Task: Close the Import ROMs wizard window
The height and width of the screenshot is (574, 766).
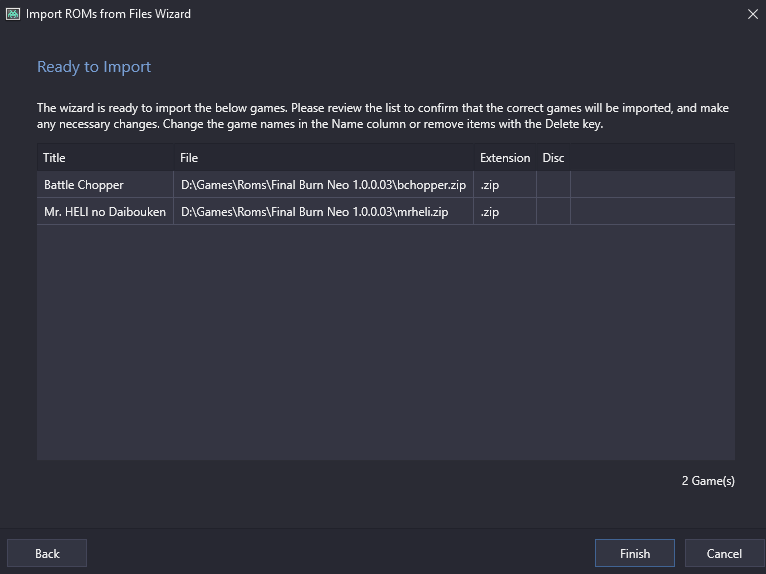Action: point(753,14)
